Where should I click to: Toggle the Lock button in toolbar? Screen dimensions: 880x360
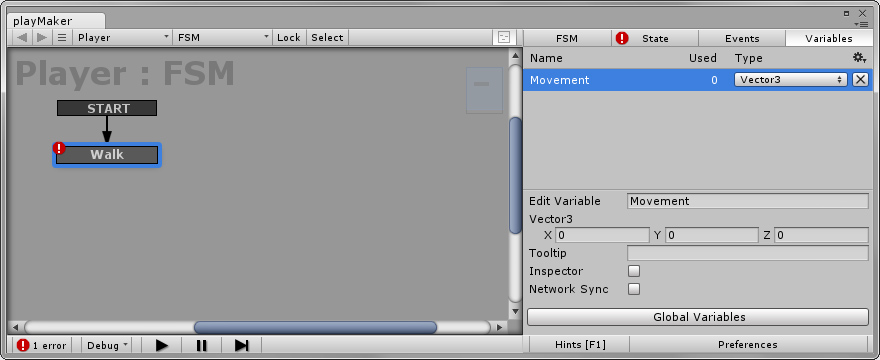288,38
